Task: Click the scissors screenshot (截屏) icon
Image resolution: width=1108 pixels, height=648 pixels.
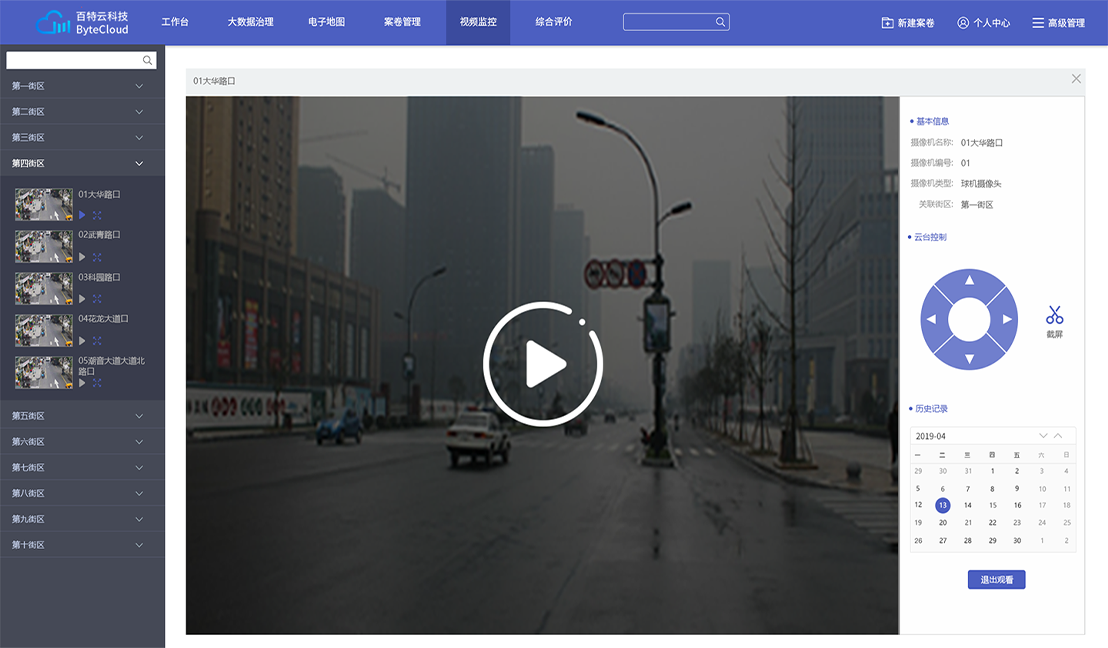Action: pos(1054,315)
